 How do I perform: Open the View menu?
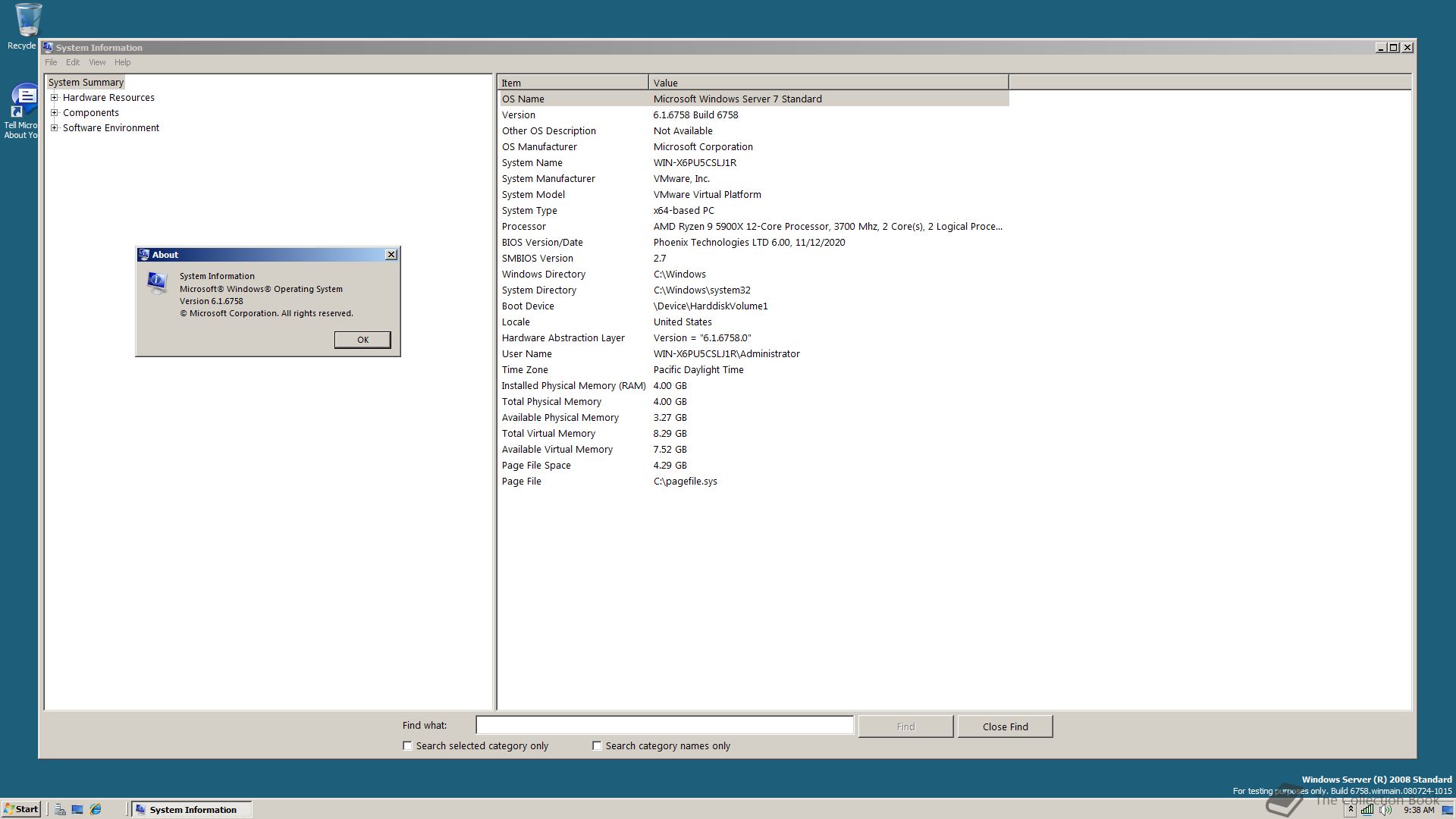pyautogui.click(x=97, y=62)
